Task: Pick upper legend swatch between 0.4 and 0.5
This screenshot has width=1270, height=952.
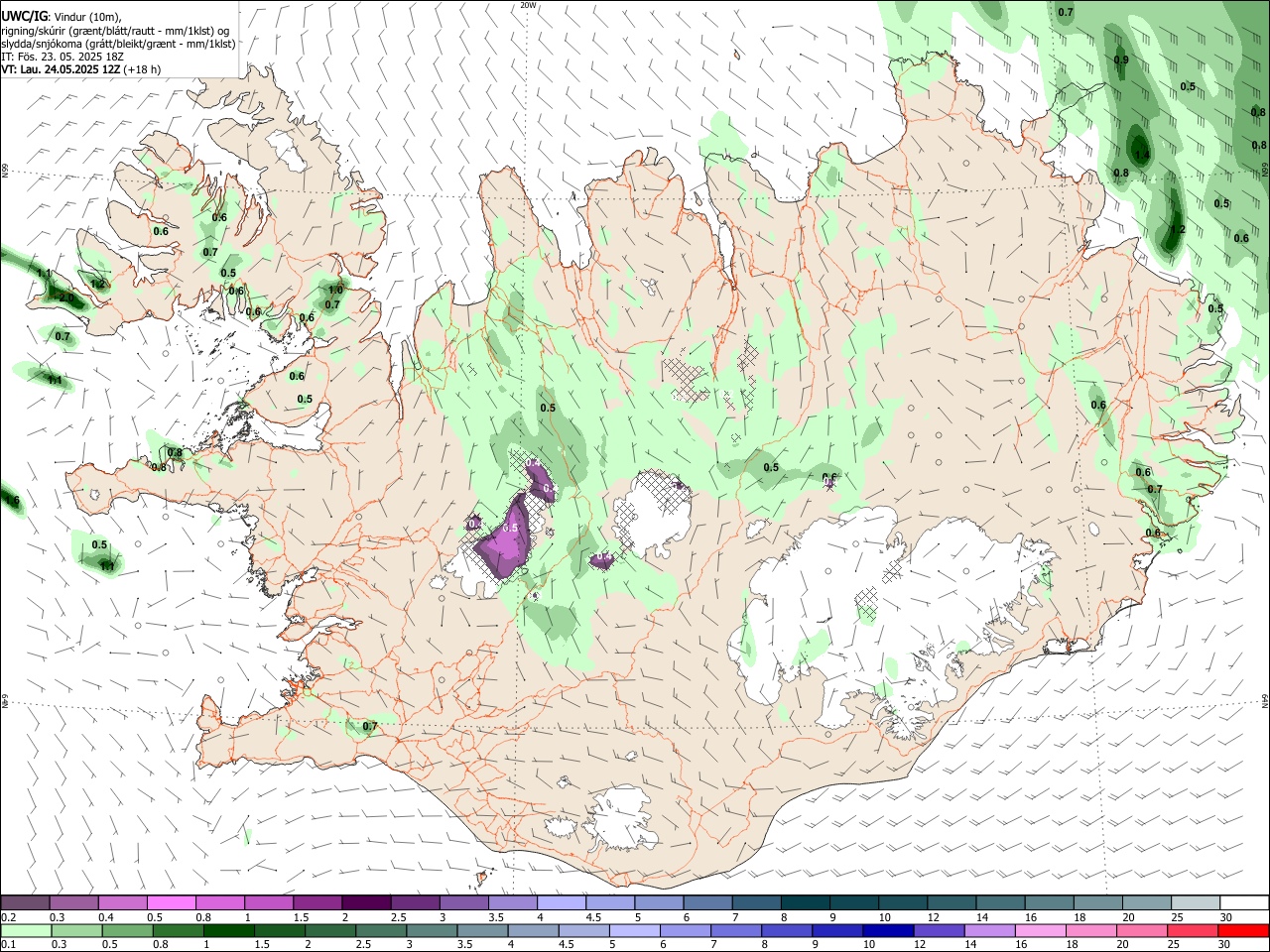Action: pyautogui.click(x=123, y=902)
